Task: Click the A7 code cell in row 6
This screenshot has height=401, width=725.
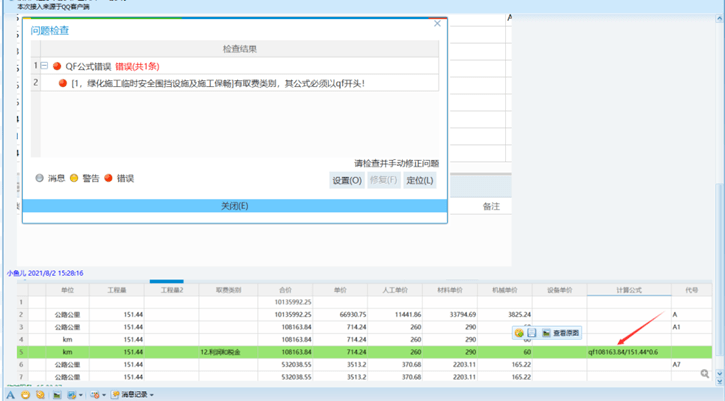Action: 691,364
